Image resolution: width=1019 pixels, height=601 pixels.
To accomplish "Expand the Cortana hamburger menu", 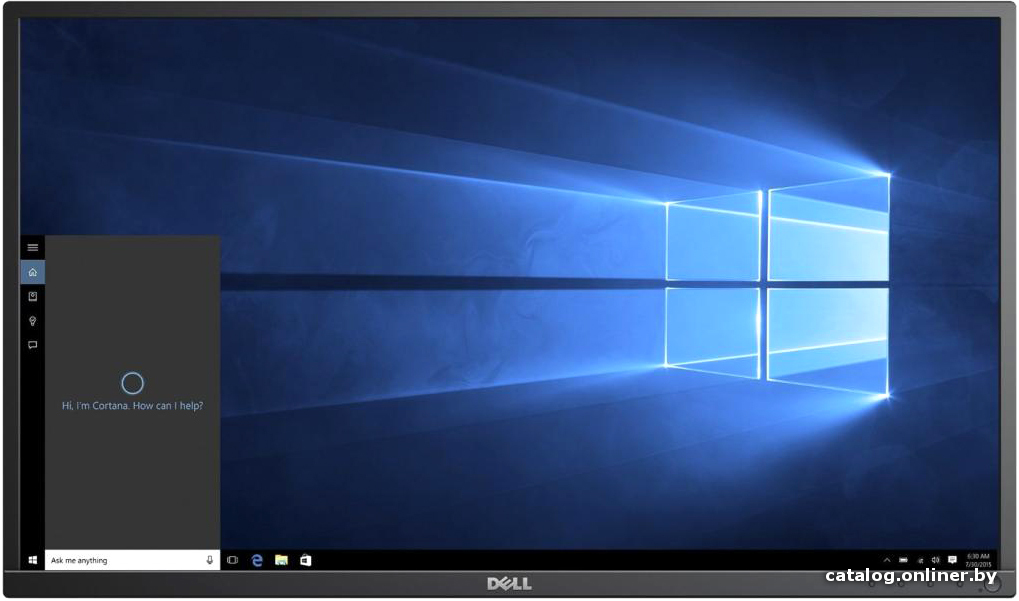I will point(32,248).
